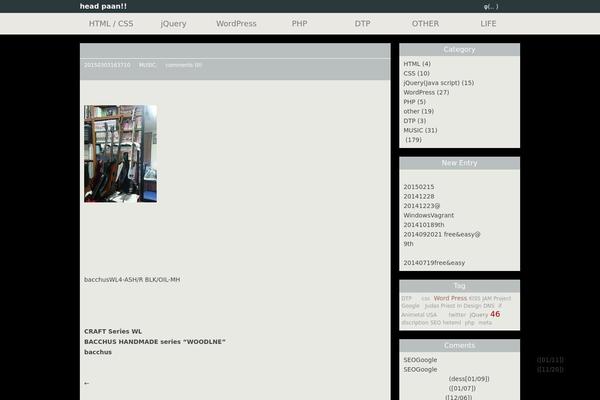The image size is (600, 400).
Task: Open category MUSIC (31)
Action: pos(420,131)
